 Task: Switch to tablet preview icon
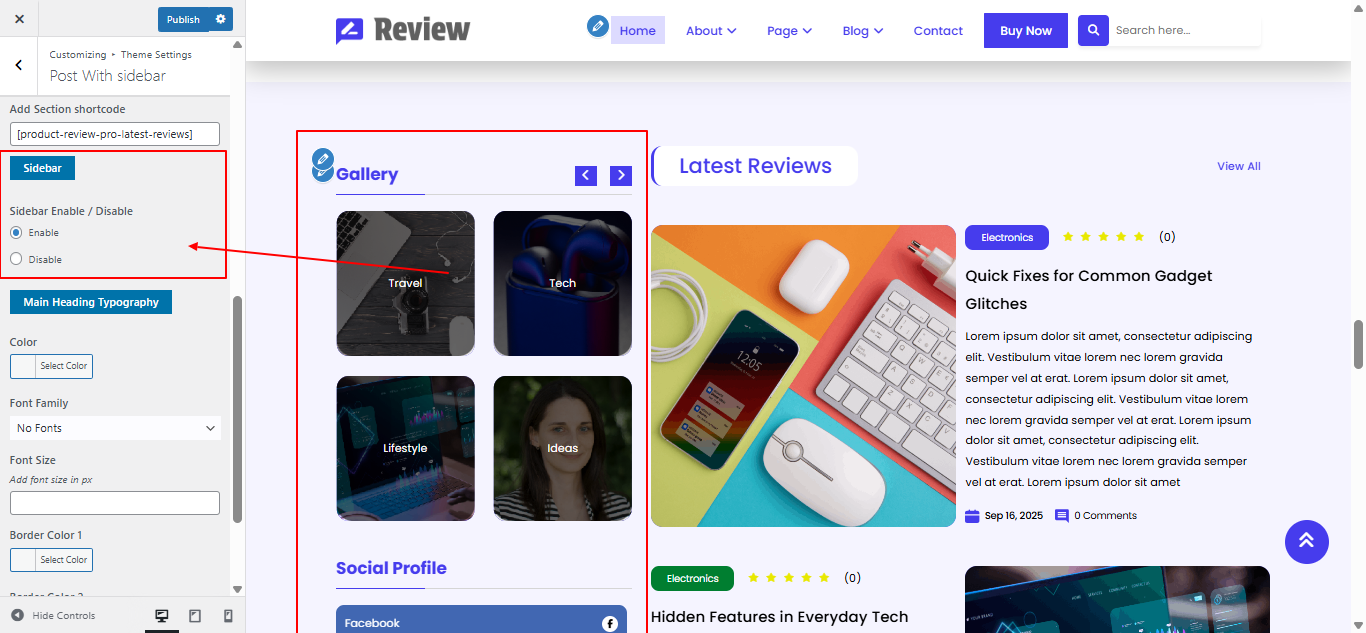coord(195,616)
